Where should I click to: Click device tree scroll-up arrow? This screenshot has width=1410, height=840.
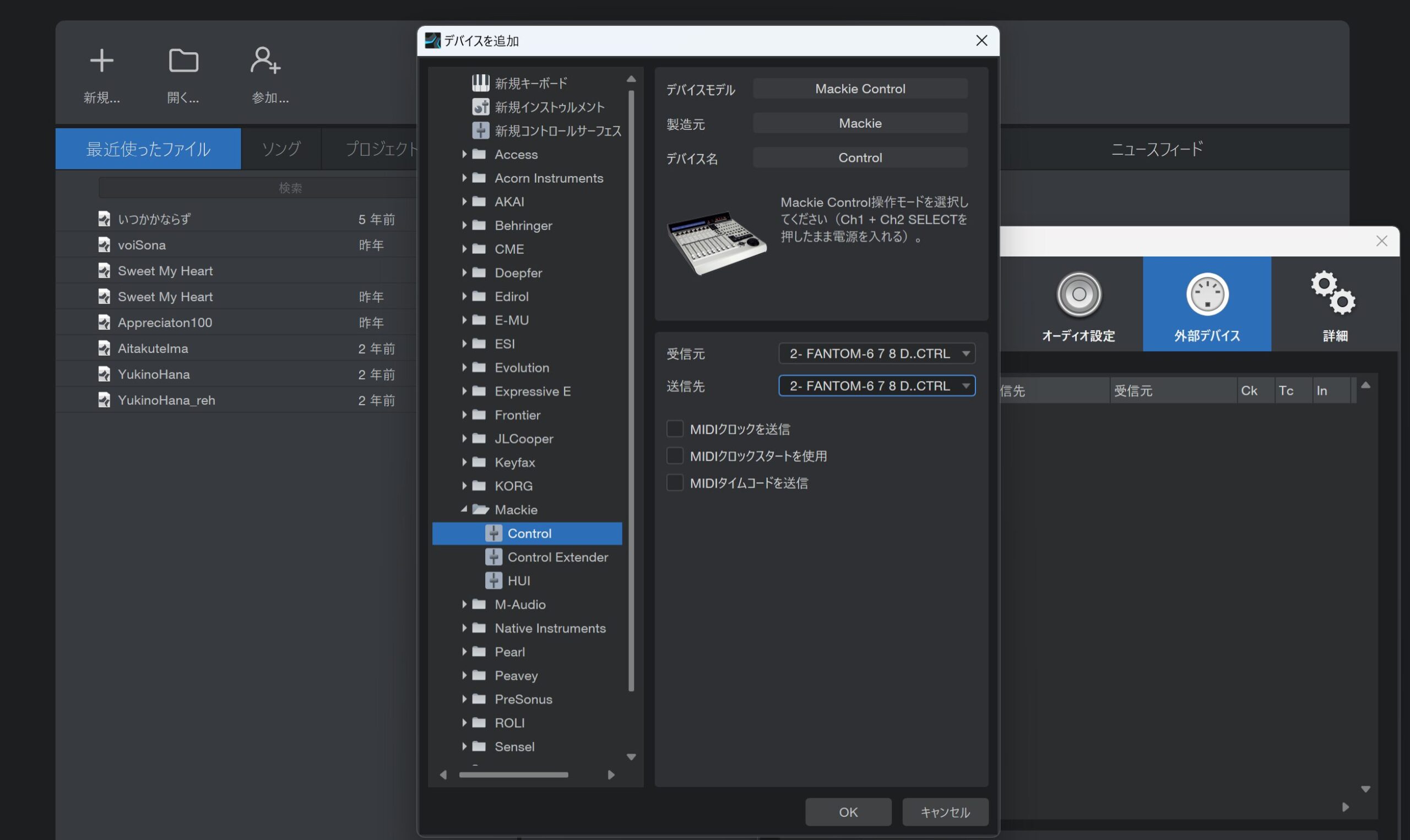tap(631, 79)
